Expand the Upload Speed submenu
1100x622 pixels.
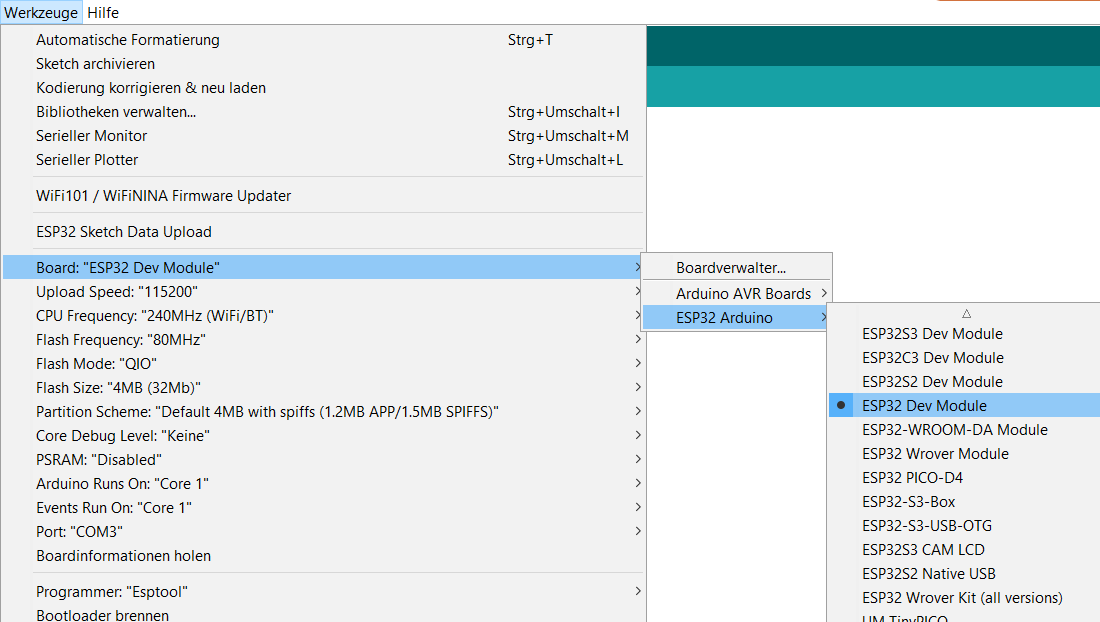117,292
